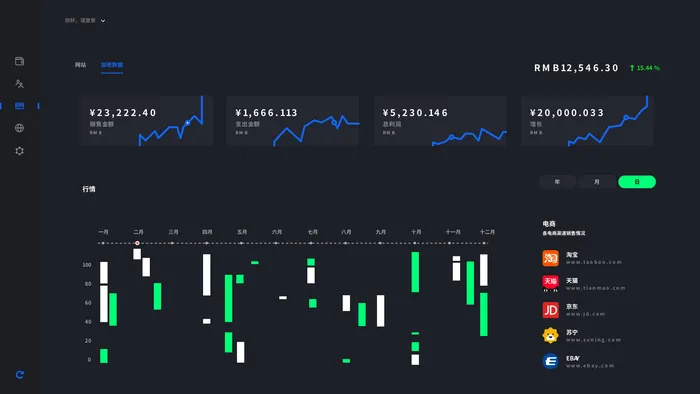The image size is (700, 394).
Task: Switch to the 网站 tab
Action: (80, 65)
